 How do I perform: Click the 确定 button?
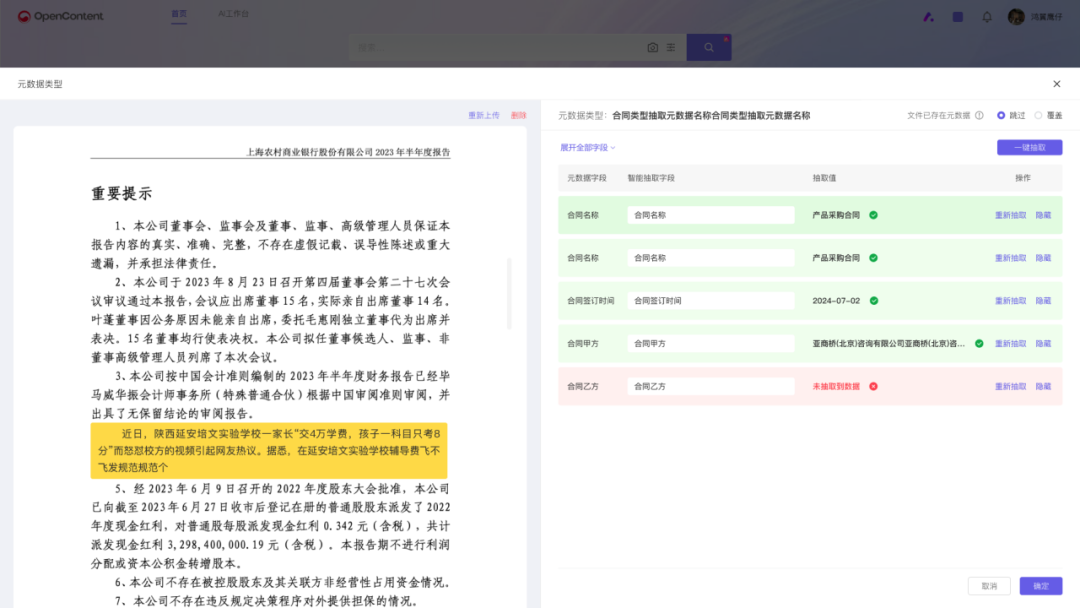[1041, 586]
